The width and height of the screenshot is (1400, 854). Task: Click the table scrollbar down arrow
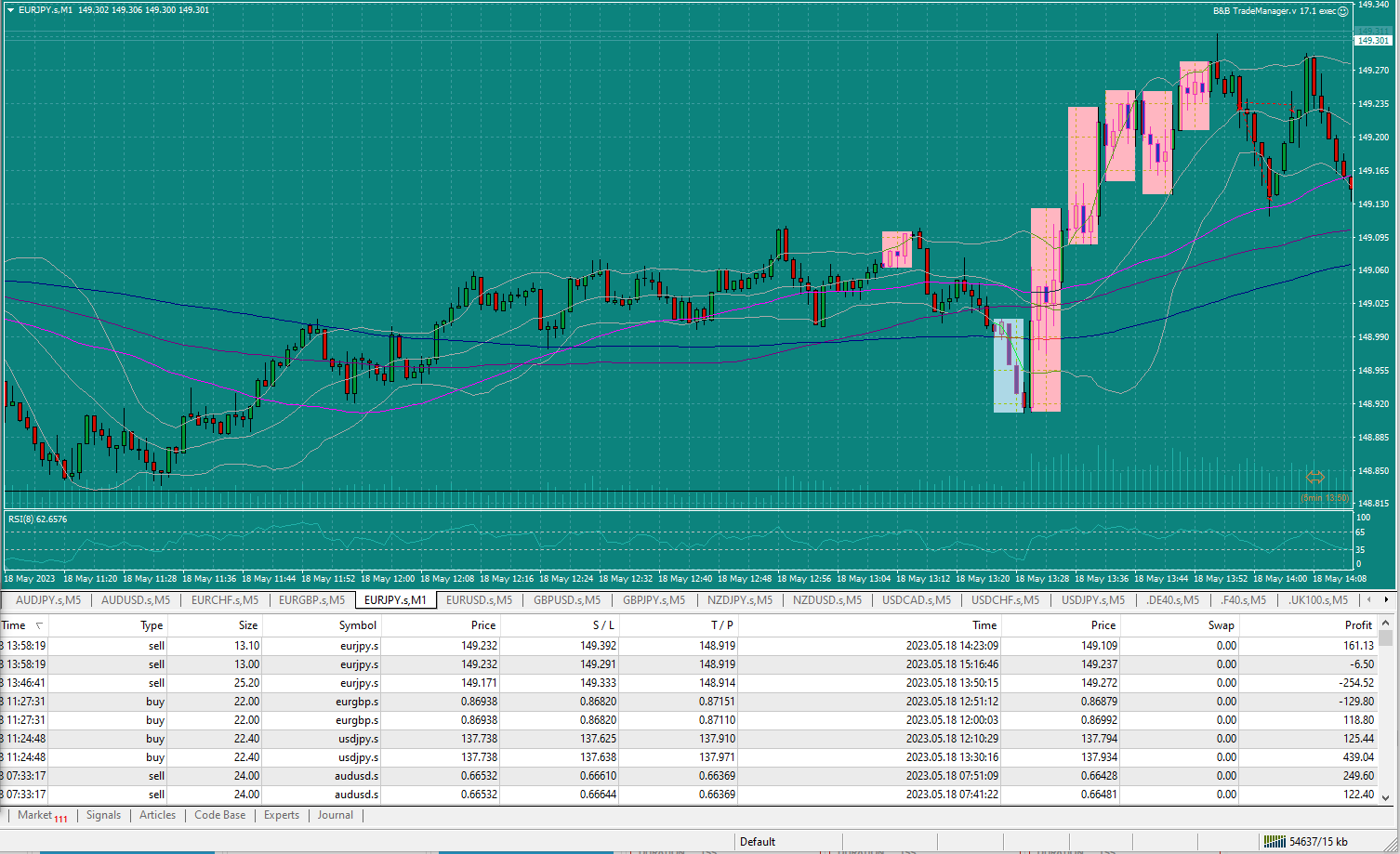[1385, 797]
